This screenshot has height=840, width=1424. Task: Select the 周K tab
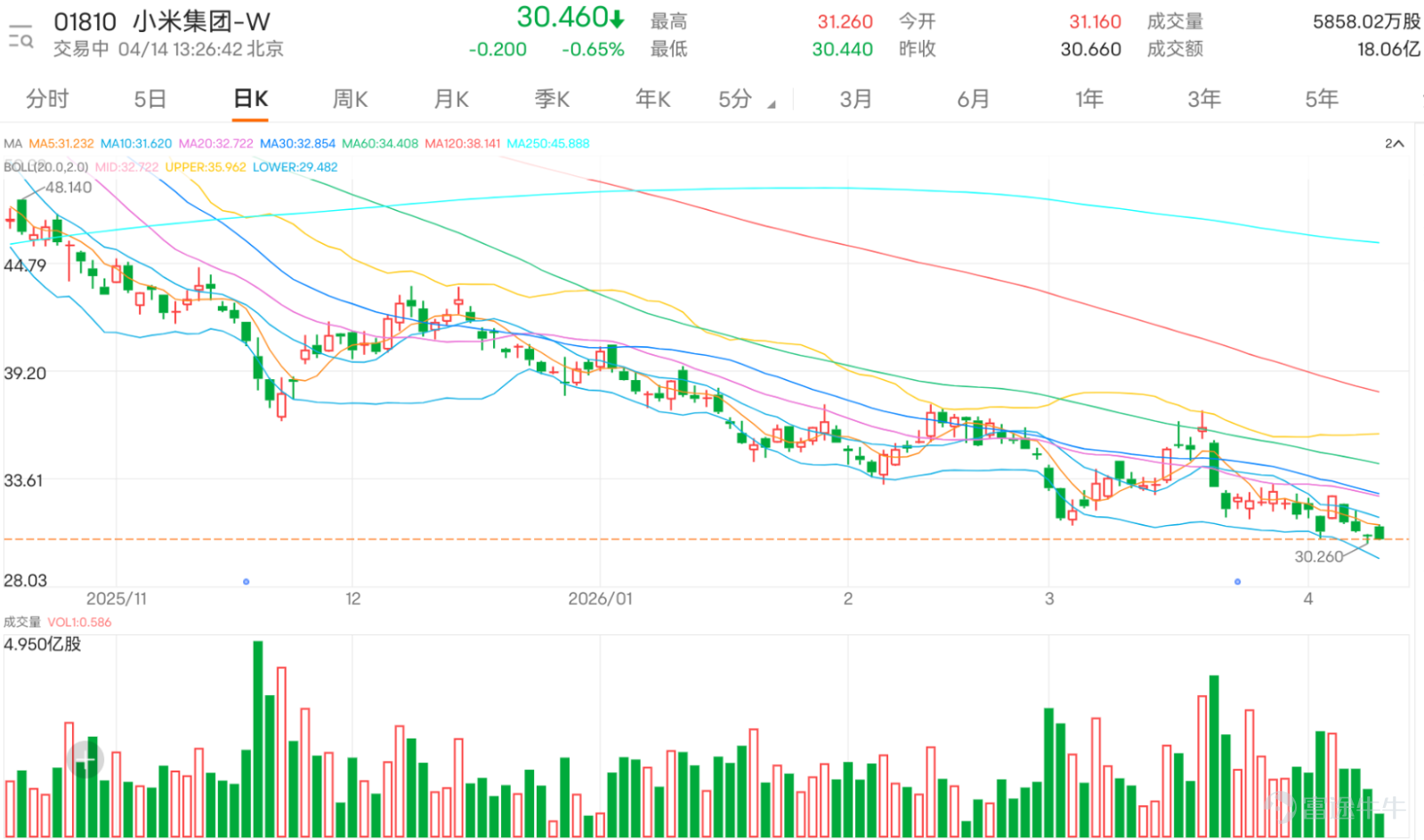pos(351,99)
